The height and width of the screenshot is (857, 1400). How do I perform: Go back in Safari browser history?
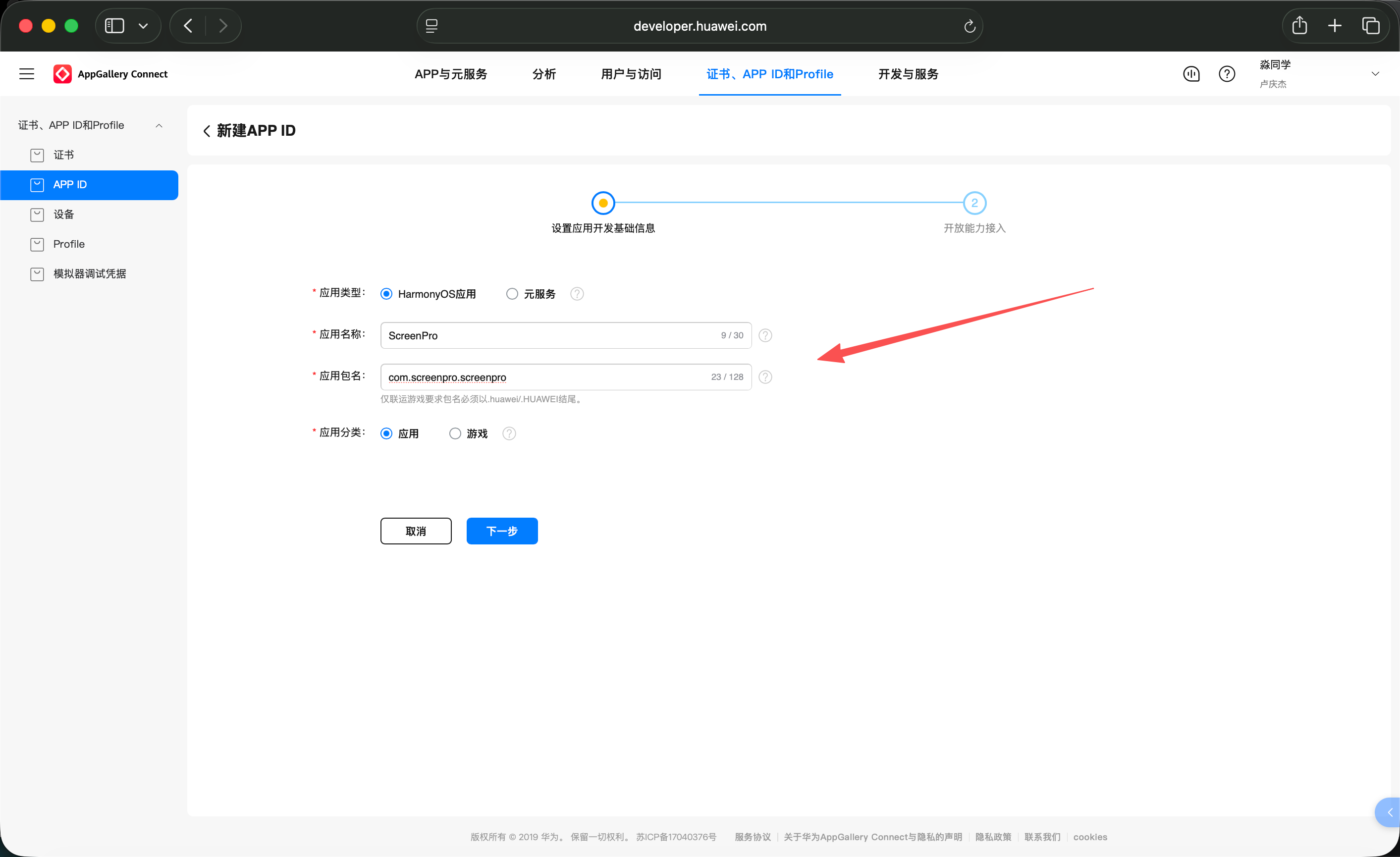coord(188,26)
